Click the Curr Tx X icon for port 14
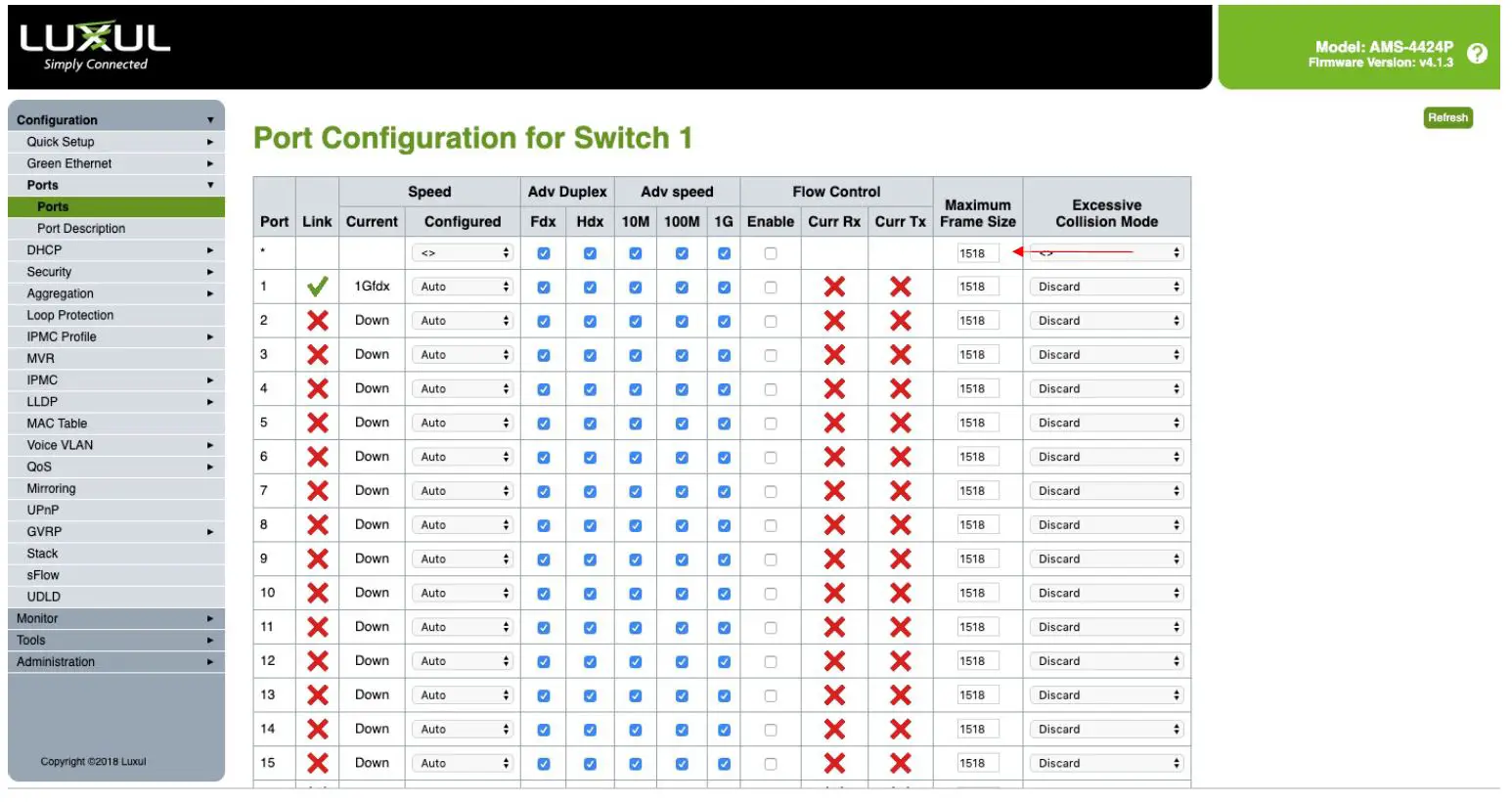The width and height of the screenshot is (1512, 803). [x=901, y=729]
